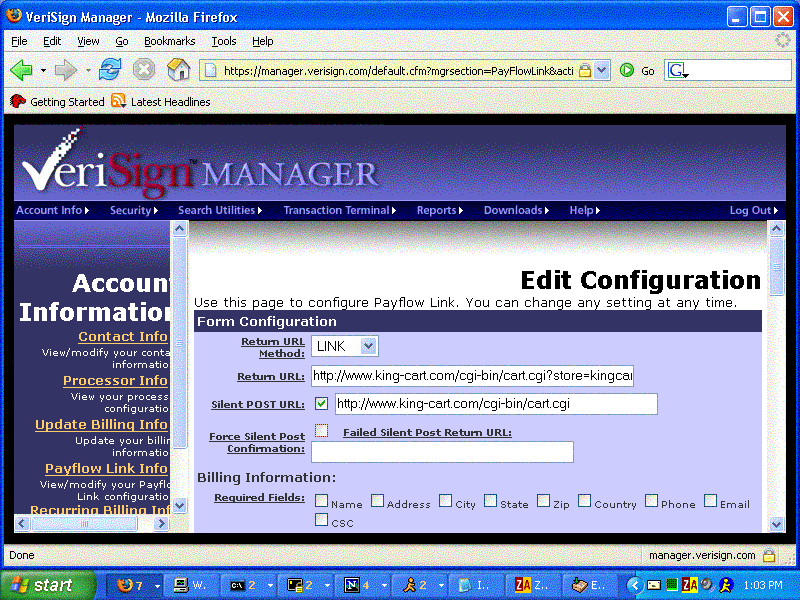This screenshot has height=615, width=800.
Task: Check the Address required field box
Action: (x=377, y=501)
